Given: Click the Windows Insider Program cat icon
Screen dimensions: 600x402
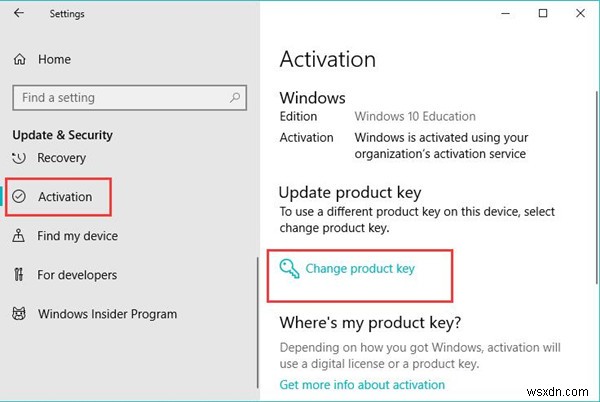Looking at the screenshot, I should 19,314.
